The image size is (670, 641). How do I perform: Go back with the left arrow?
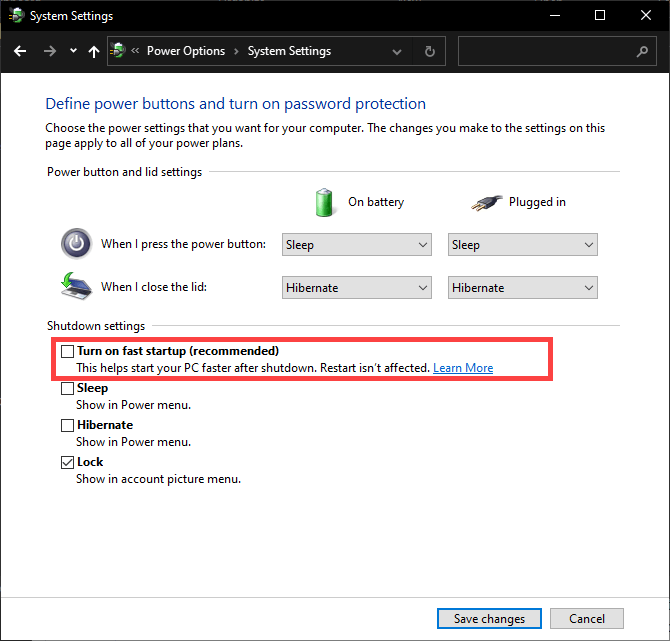click(20, 51)
